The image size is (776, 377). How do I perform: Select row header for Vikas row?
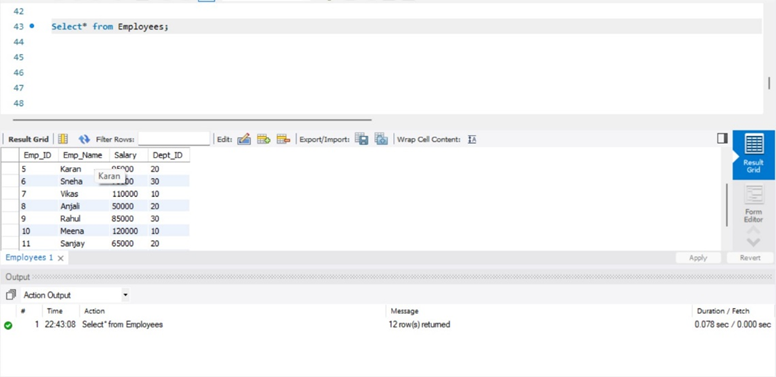pyautogui.click(x=9, y=194)
